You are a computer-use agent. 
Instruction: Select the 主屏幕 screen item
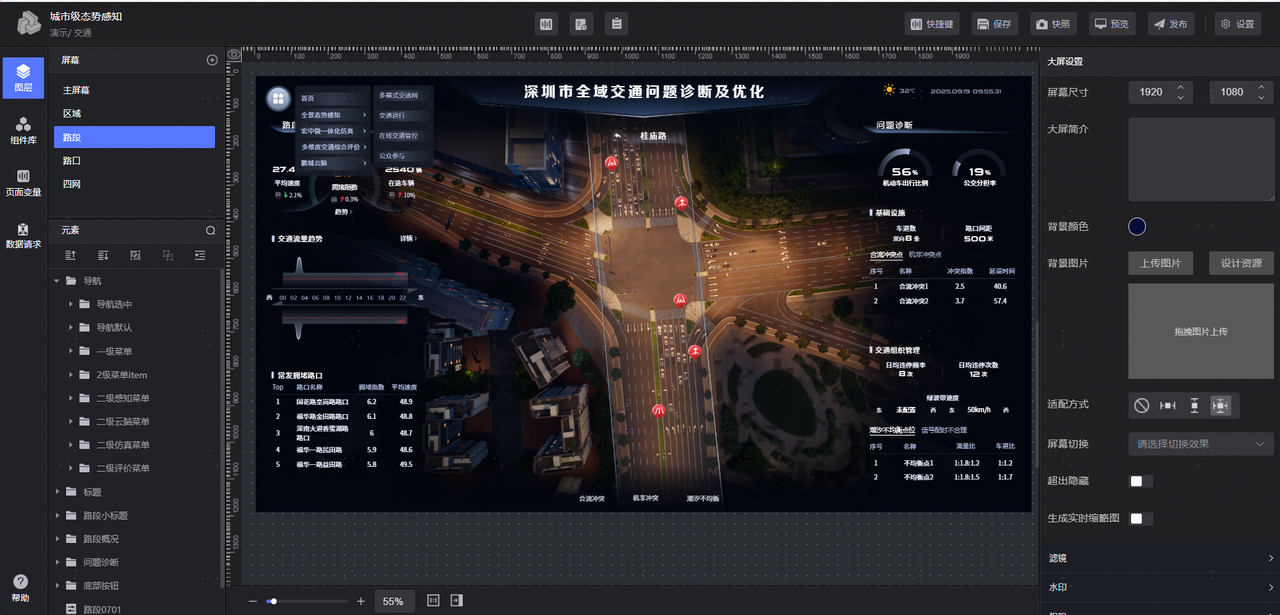click(76, 90)
